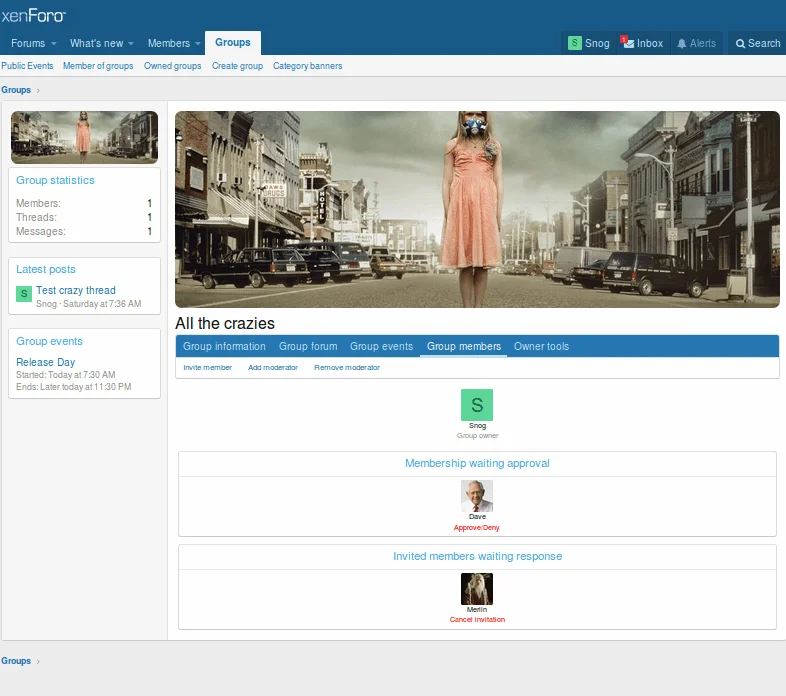Click Snog avatar beside Test crazy thread
The height and width of the screenshot is (696, 786).
(x=24, y=294)
